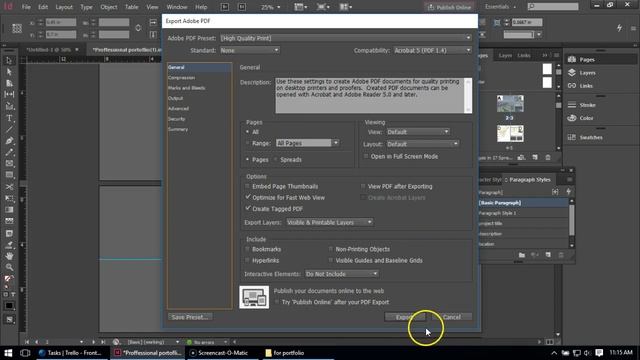Viewport: 640px width, 360px height.
Task: Click the Trello tab in Windows taskbar
Action: click(x=71, y=353)
